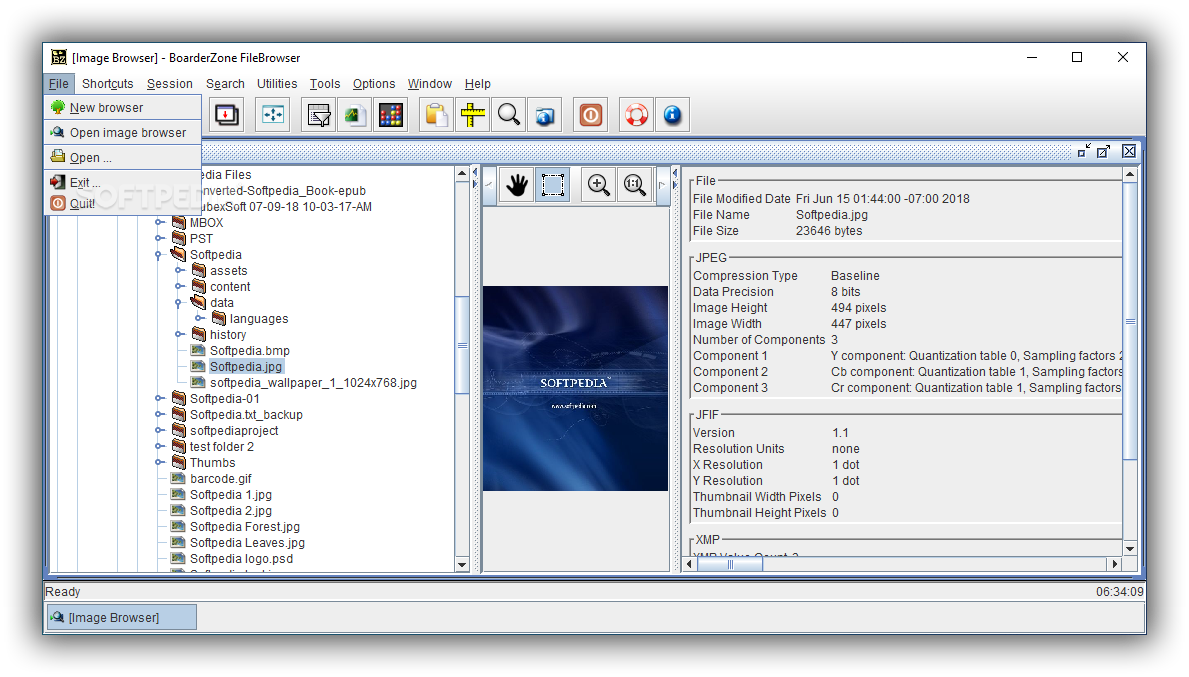Open the Options menu
Image resolution: width=1189 pixels, height=677 pixels.
click(x=374, y=84)
